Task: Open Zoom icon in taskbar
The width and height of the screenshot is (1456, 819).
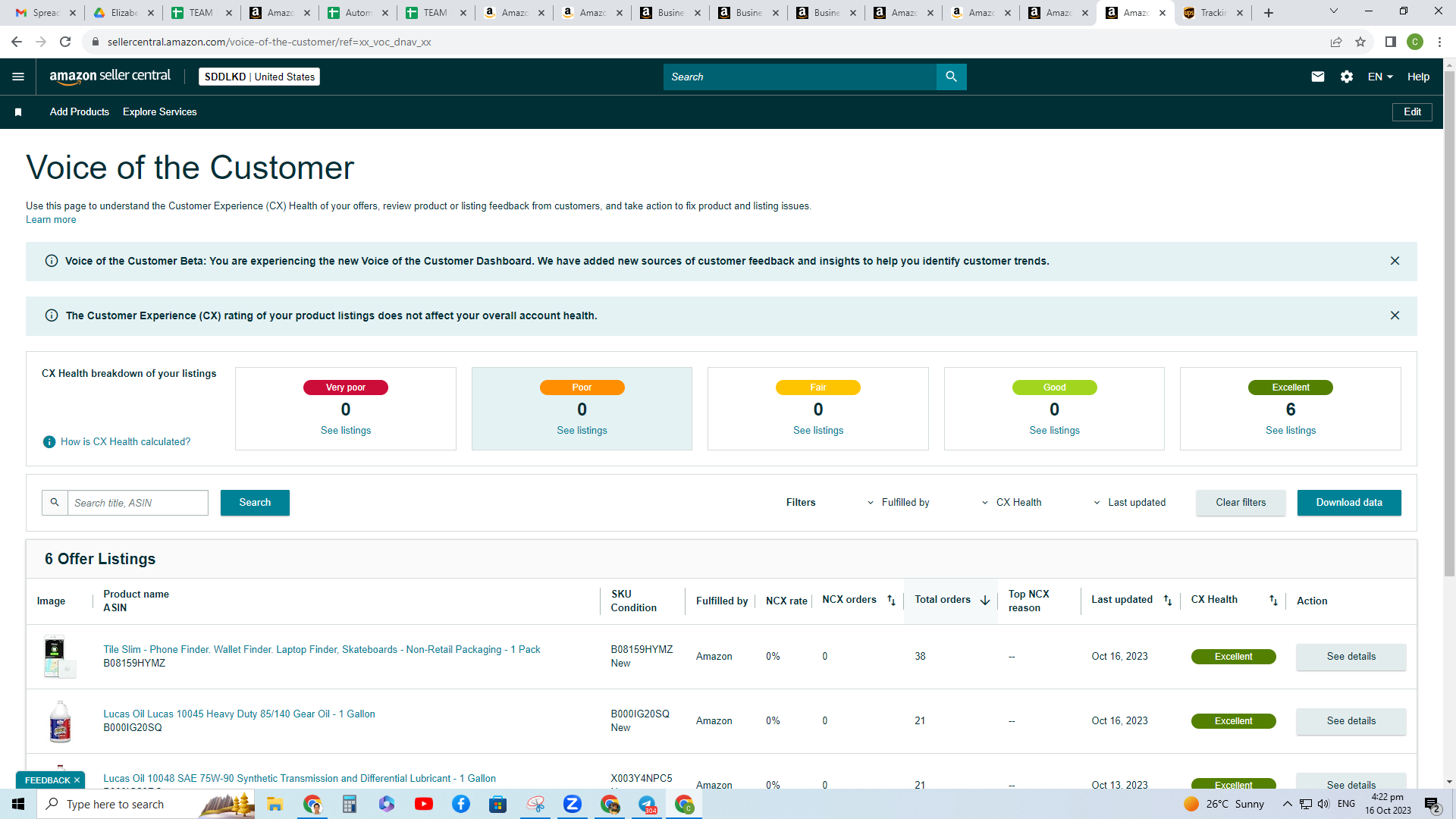Action: pyautogui.click(x=573, y=804)
